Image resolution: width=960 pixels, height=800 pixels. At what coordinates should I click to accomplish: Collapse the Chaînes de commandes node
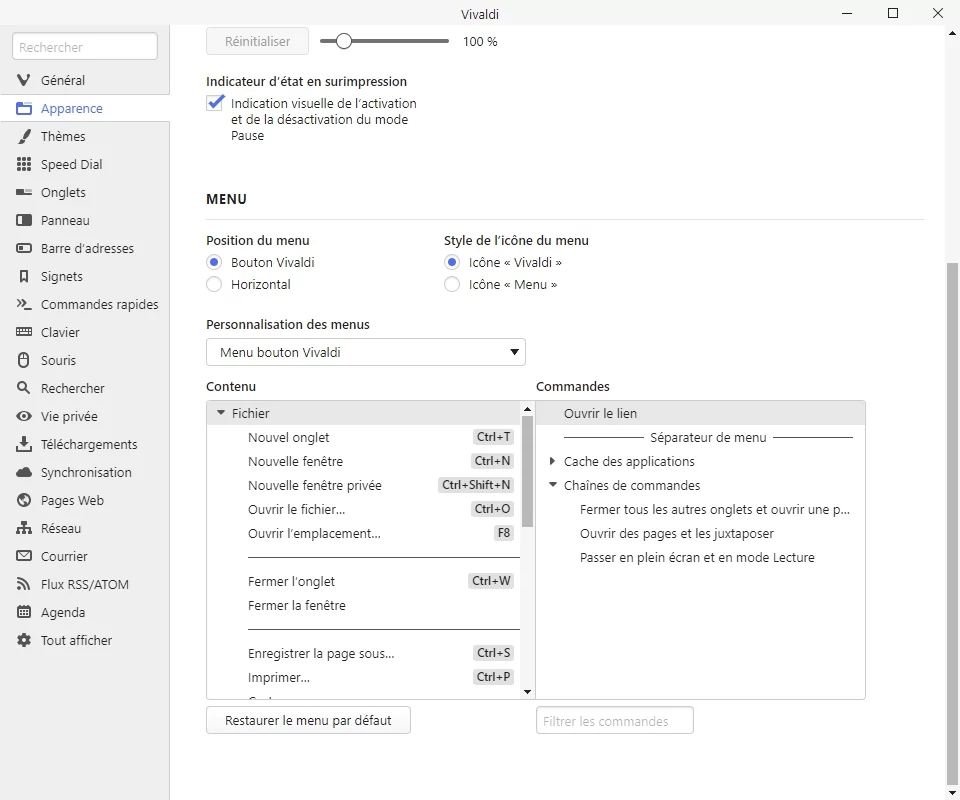[x=553, y=485]
